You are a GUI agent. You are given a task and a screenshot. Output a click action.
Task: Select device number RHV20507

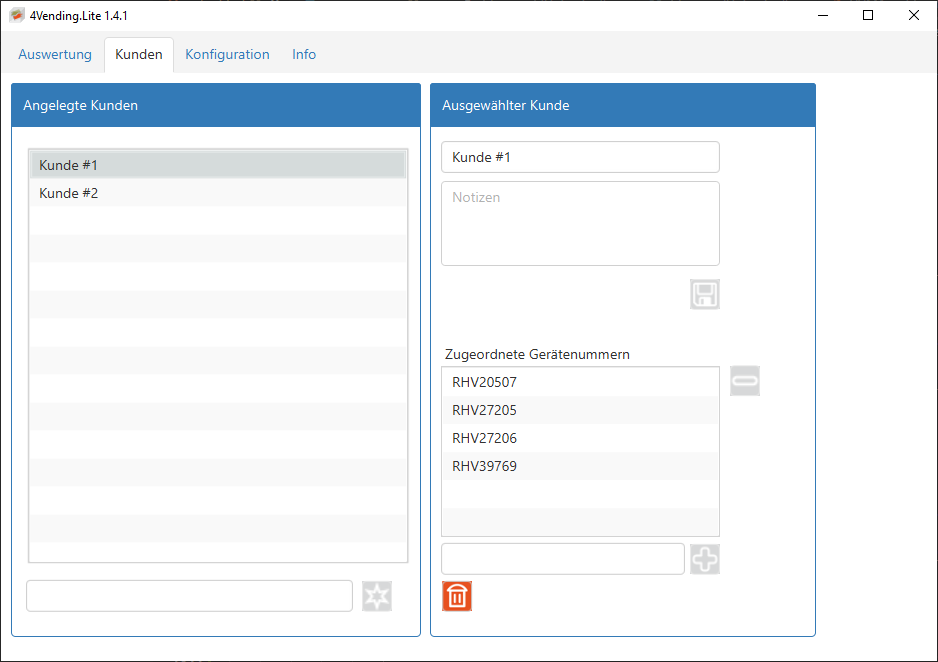pos(580,382)
